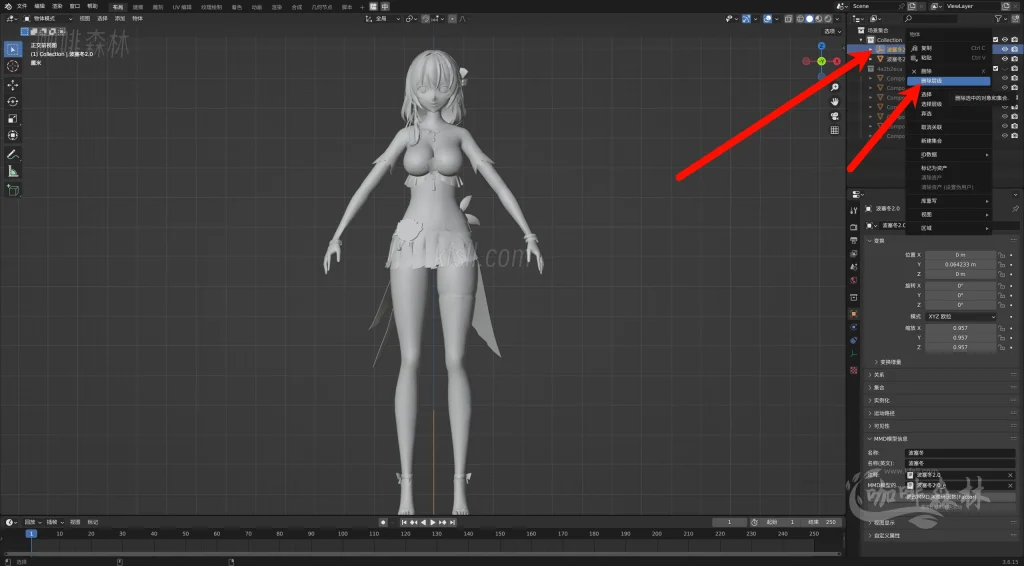This screenshot has width=1024, height=566.
Task: Switch to the UV编辑 workspace tab
Action: tap(181, 7)
